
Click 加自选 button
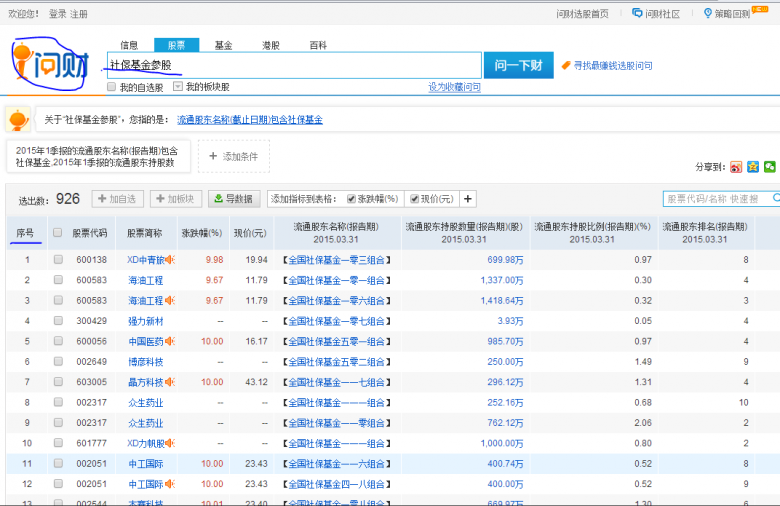tap(117, 199)
